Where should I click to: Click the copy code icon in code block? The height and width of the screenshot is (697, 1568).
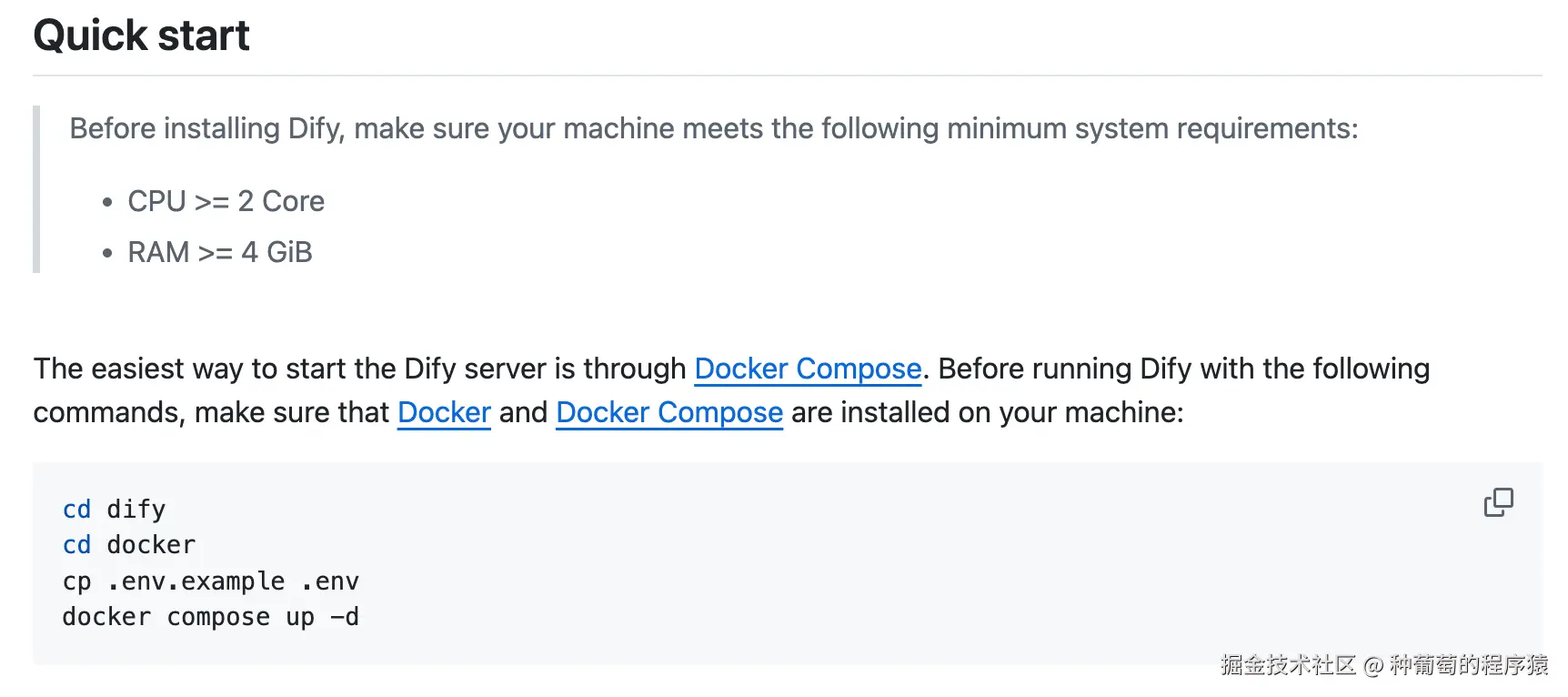coord(1498,502)
